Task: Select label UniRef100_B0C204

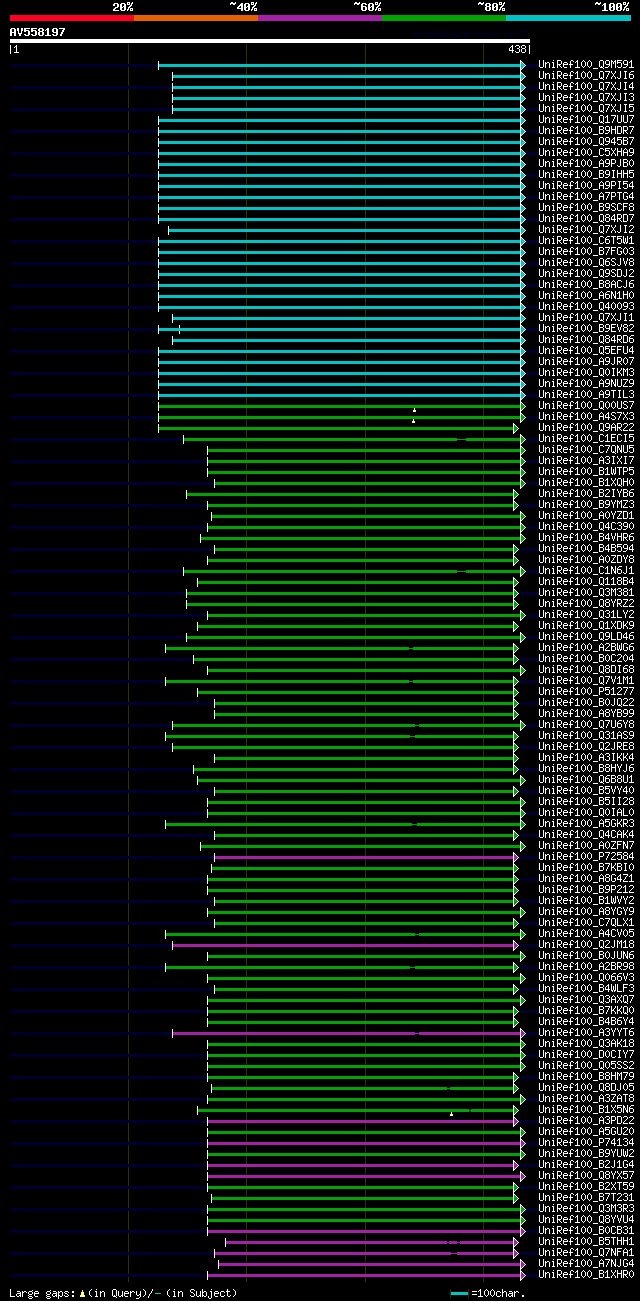Action: tap(586, 659)
